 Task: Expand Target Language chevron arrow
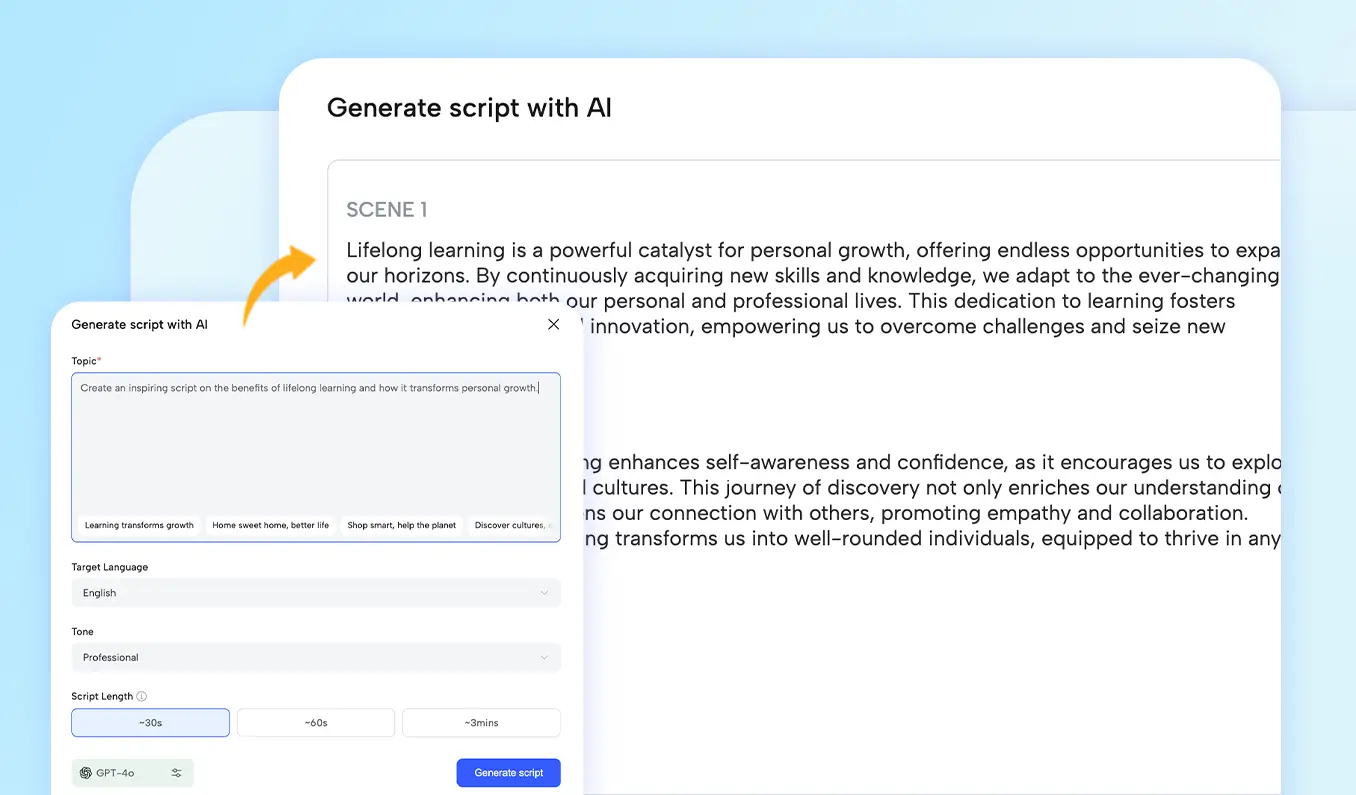[544, 593]
